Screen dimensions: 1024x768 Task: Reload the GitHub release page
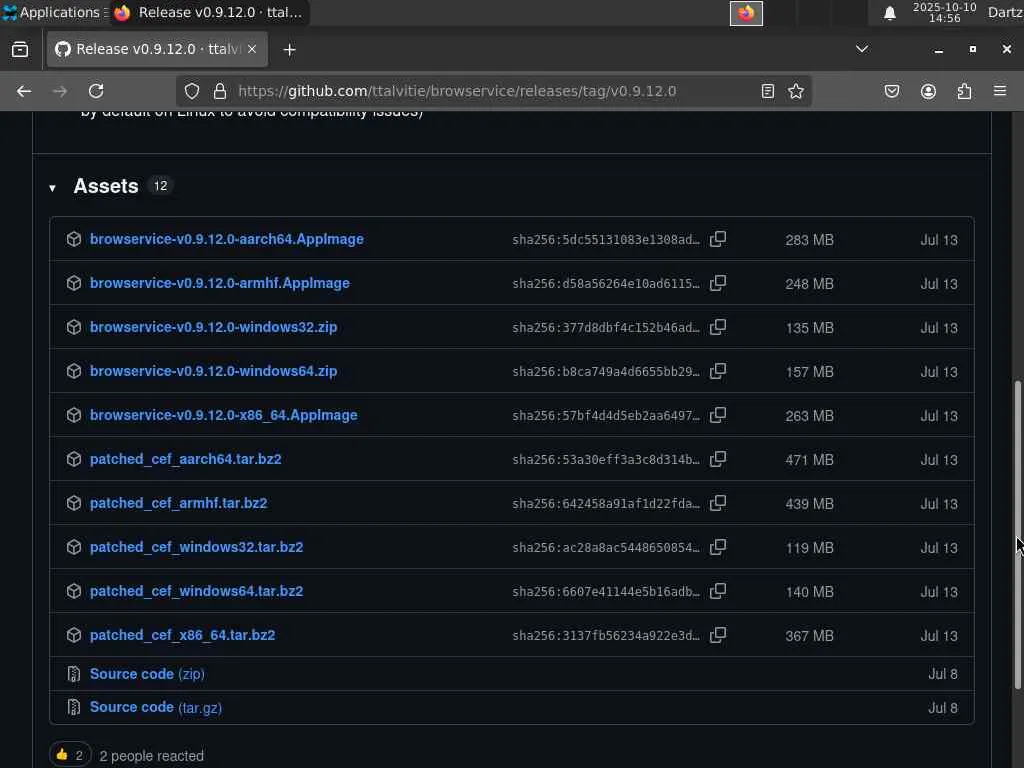pyautogui.click(x=96, y=91)
